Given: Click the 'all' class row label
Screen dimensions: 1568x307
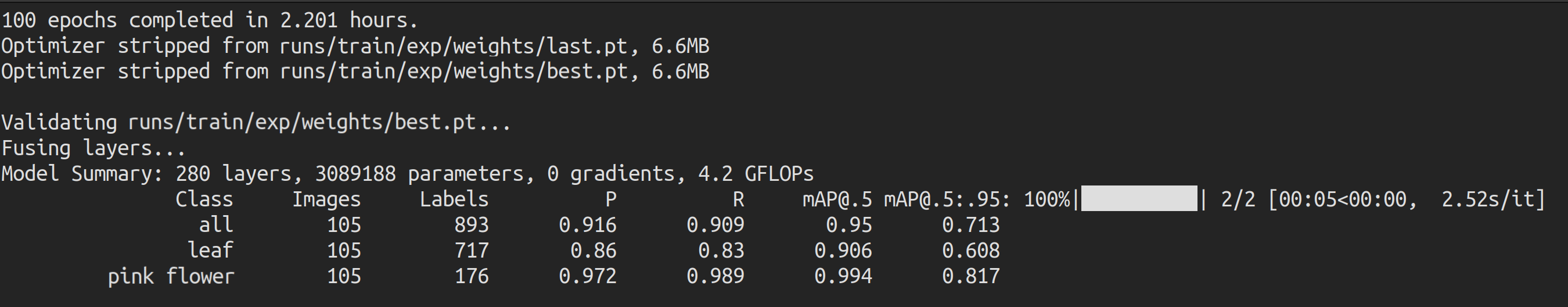Looking at the screenshot, I should [216, 225].
